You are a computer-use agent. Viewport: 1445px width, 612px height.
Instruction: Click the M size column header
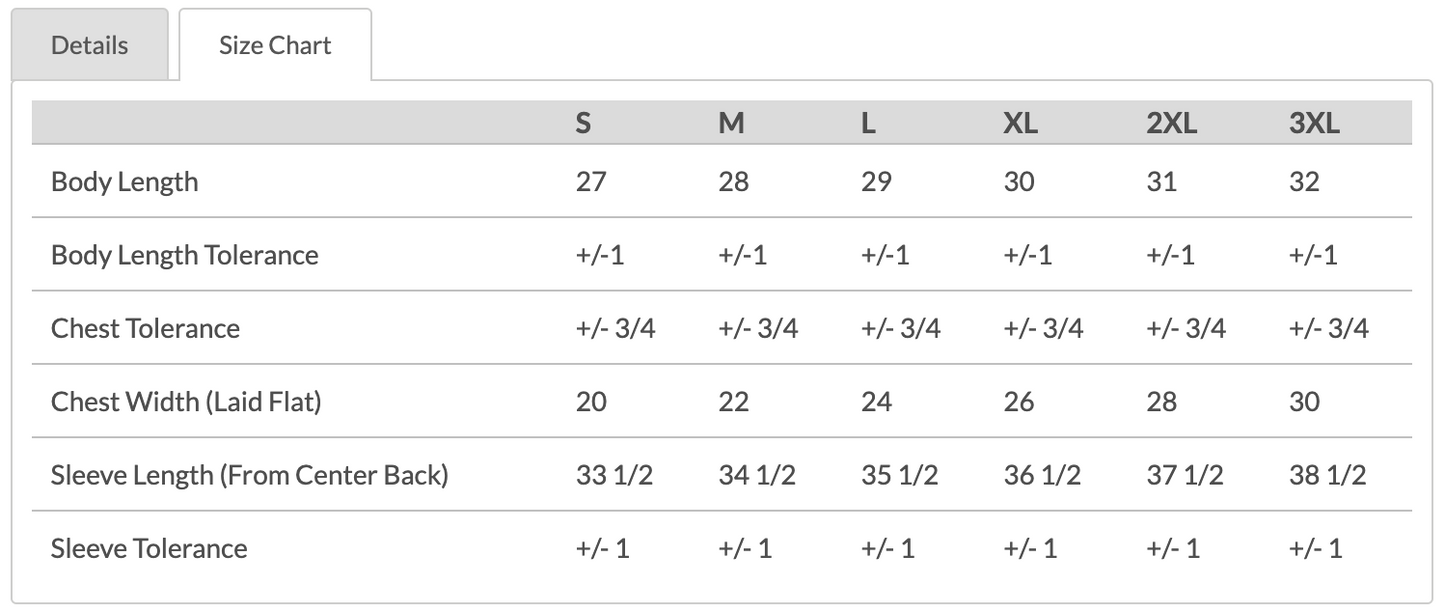[731, 123]
